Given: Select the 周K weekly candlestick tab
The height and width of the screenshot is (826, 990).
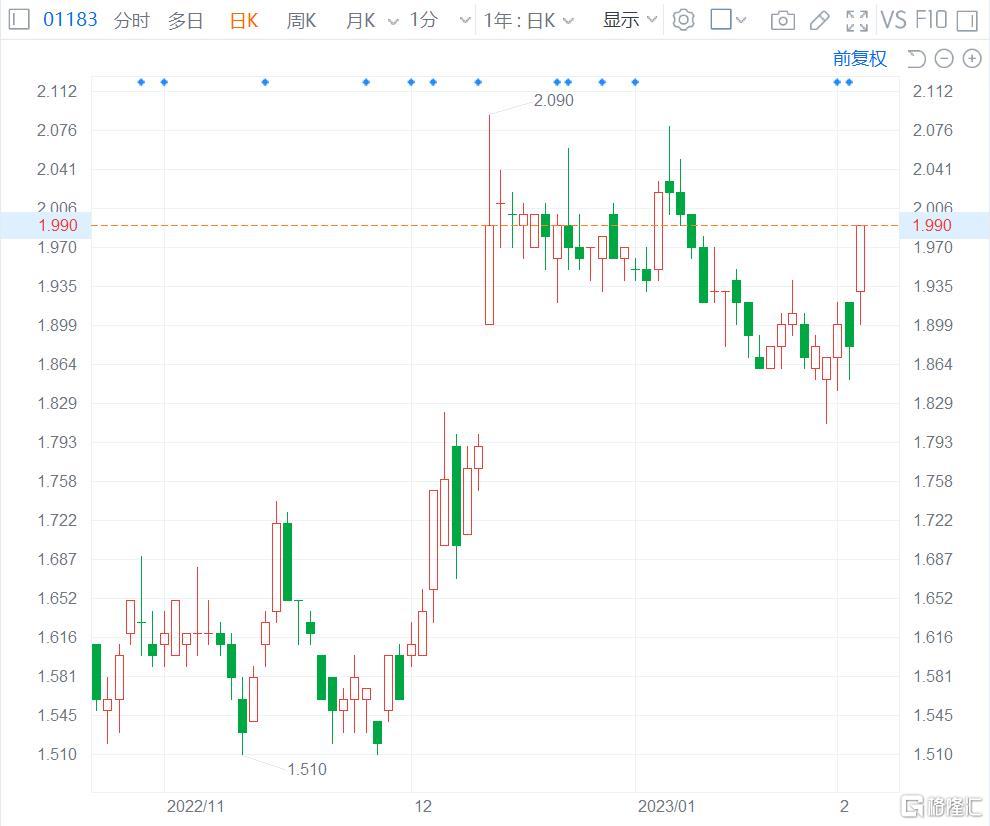Looking at the screenshot, I should point(301,21).
